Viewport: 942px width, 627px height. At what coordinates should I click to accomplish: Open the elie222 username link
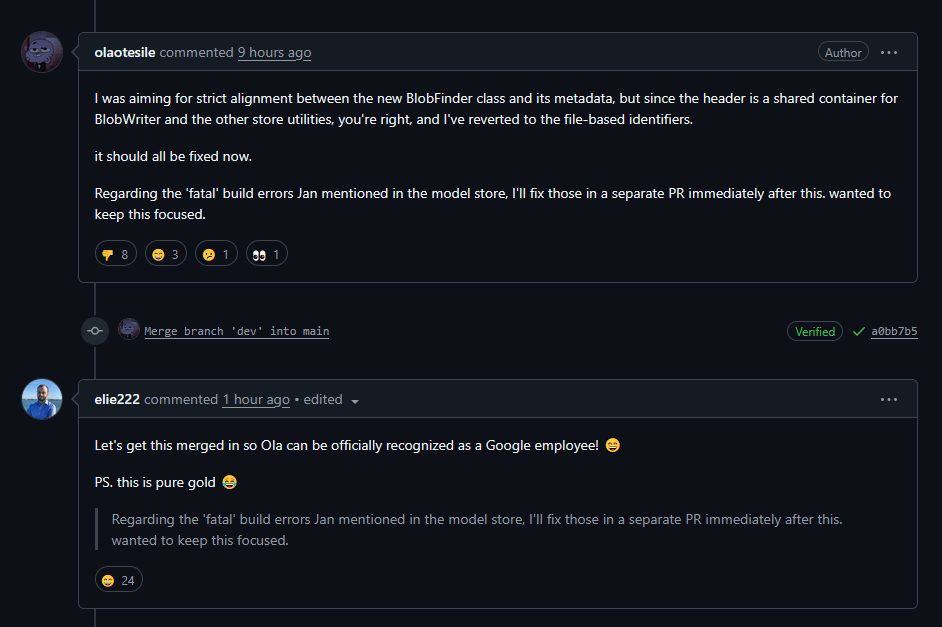tap(118, 399)
